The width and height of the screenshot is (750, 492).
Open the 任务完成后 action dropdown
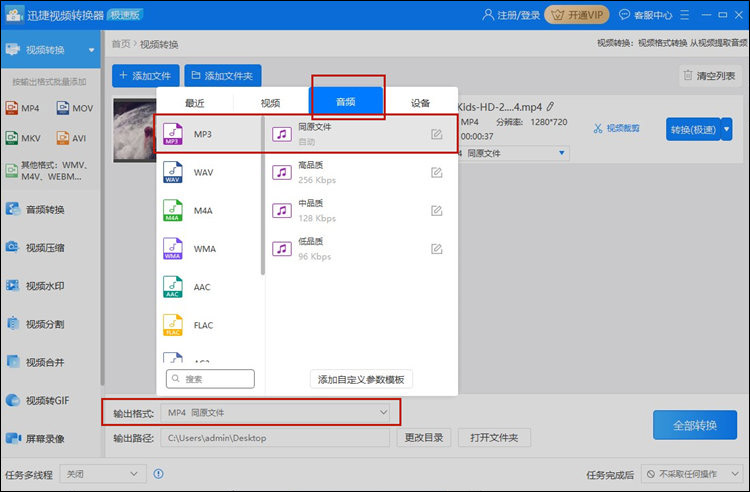coord(692,474)
